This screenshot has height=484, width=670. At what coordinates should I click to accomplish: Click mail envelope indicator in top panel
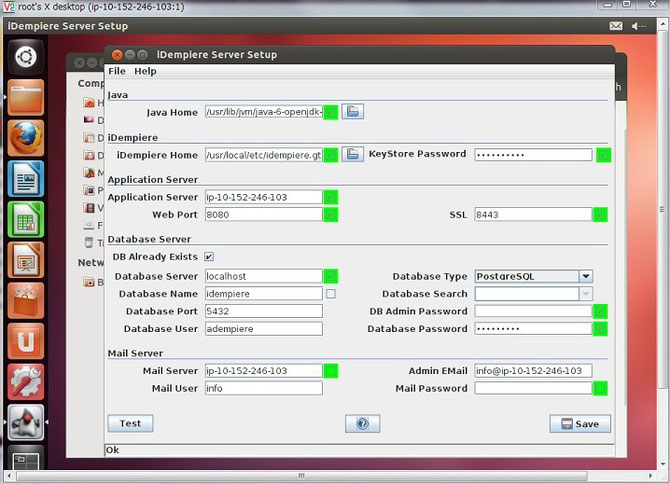(x=616, y=26)
